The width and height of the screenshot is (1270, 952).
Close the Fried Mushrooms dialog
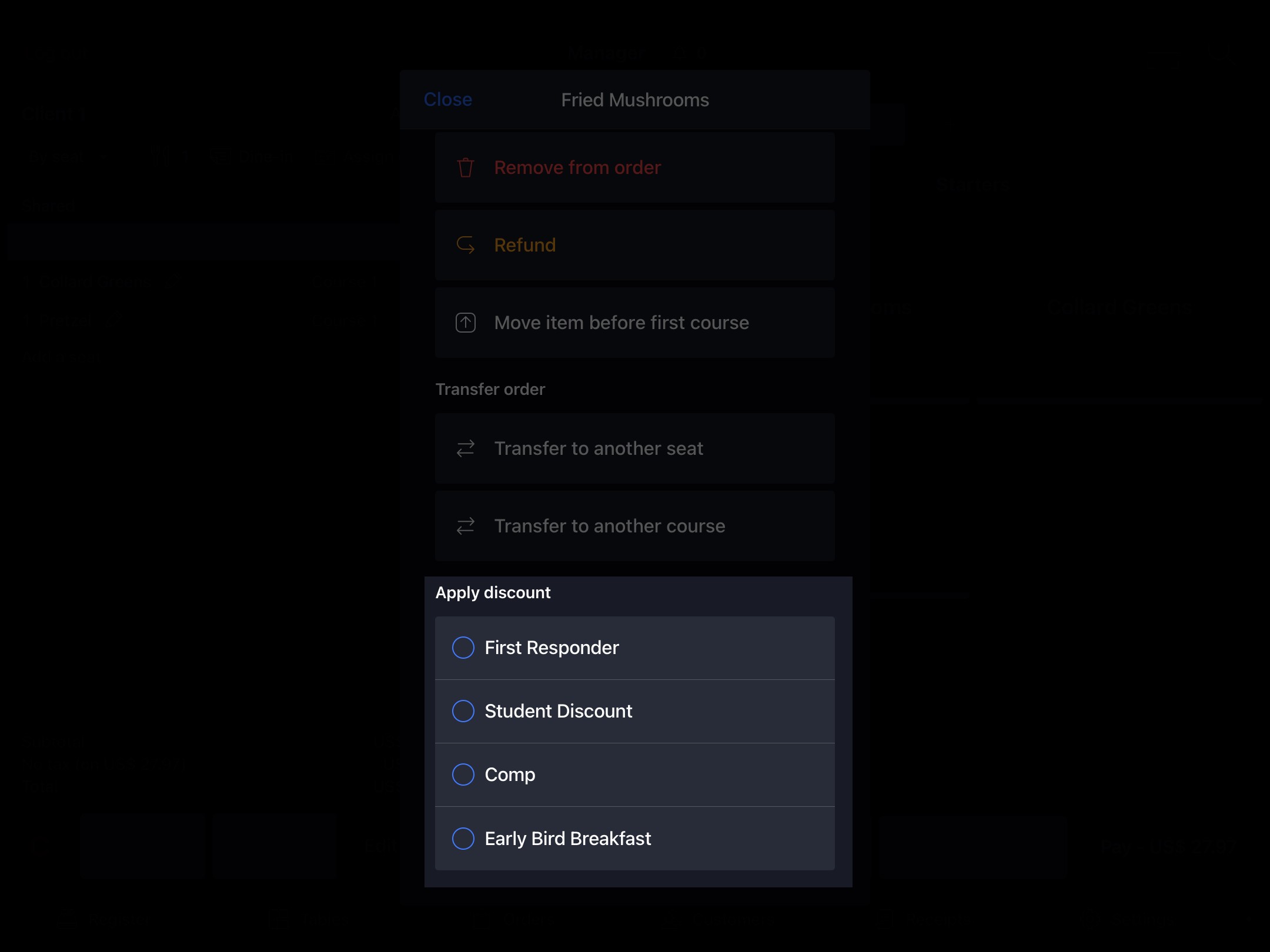(x=448, y=99)
